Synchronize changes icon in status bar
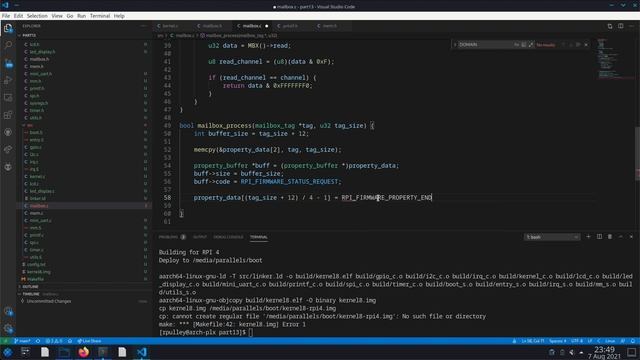The height and width of the screenshot is (360, 640). pyautogui.click(x=38, y=341)
